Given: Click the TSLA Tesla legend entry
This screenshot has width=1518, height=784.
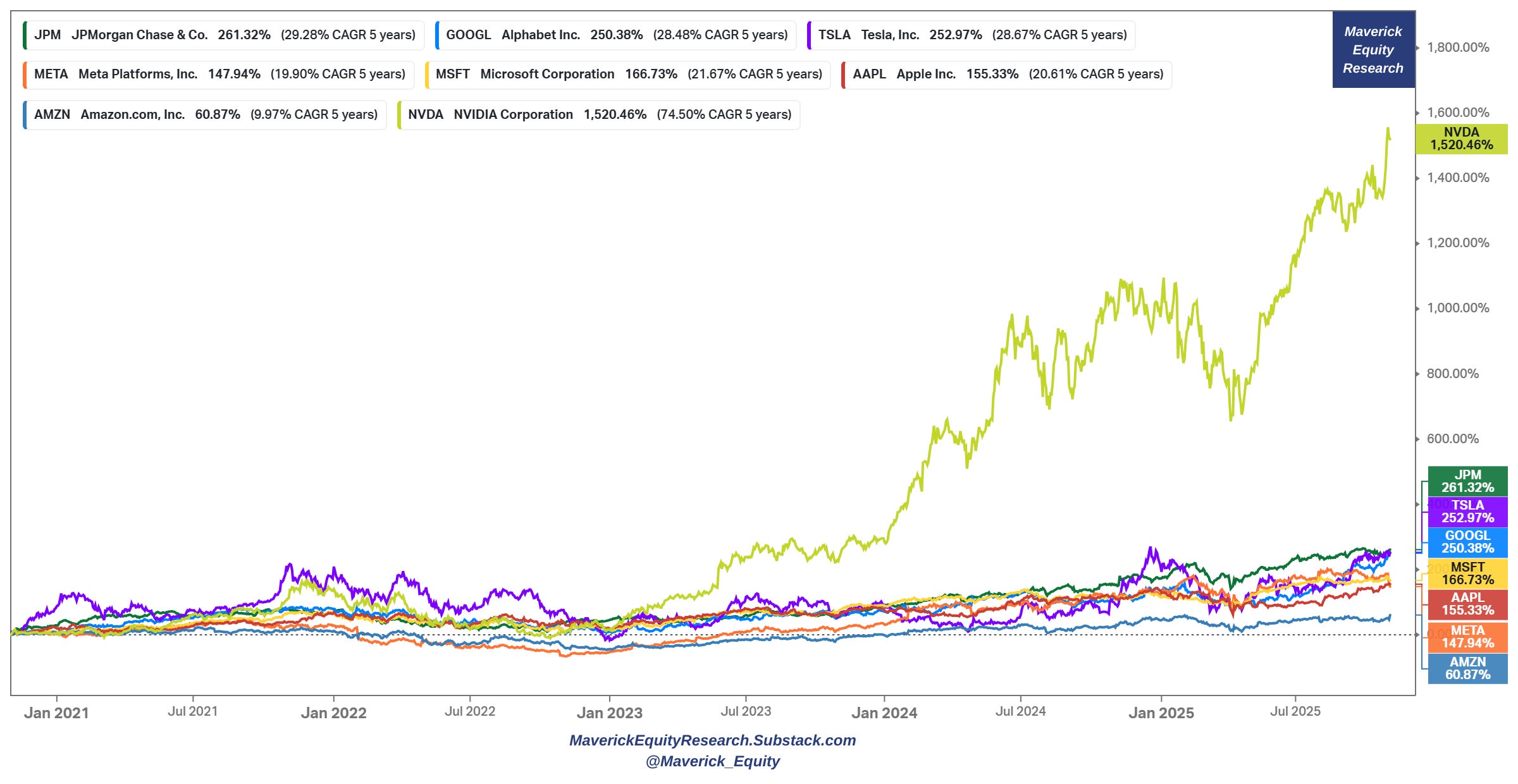Looking at the screenshot, I should (x=972, y=35).
